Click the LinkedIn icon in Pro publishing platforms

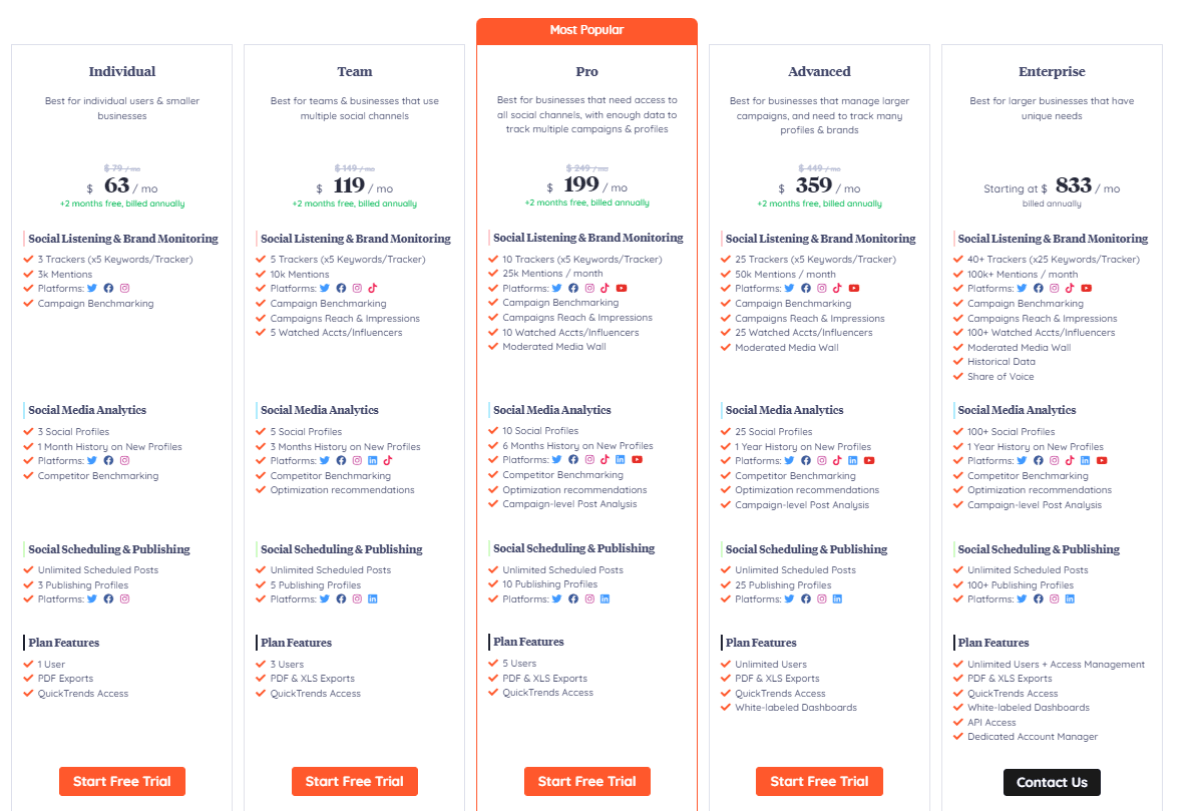(x=605, y=598)
